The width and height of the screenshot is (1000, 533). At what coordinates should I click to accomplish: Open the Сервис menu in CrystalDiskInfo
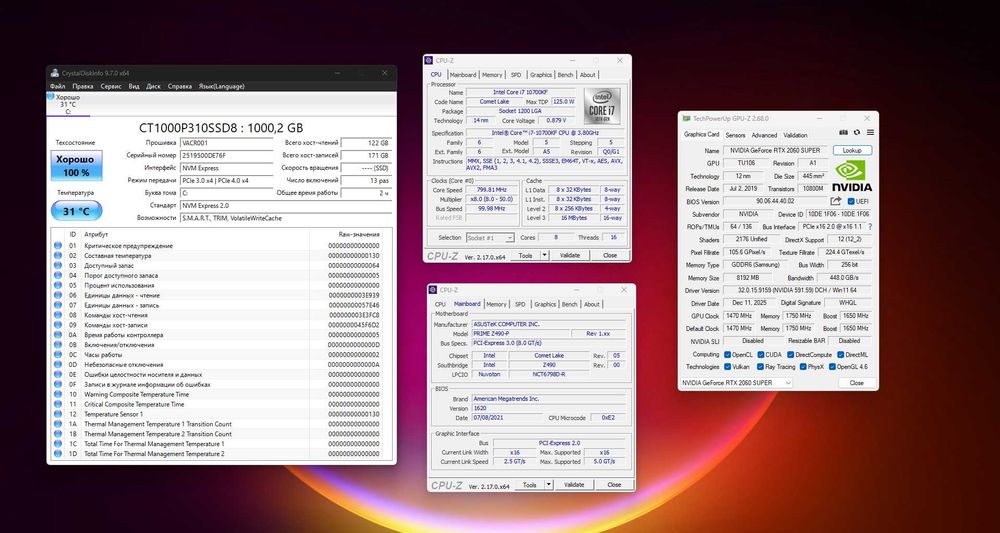tap(111, 86)
